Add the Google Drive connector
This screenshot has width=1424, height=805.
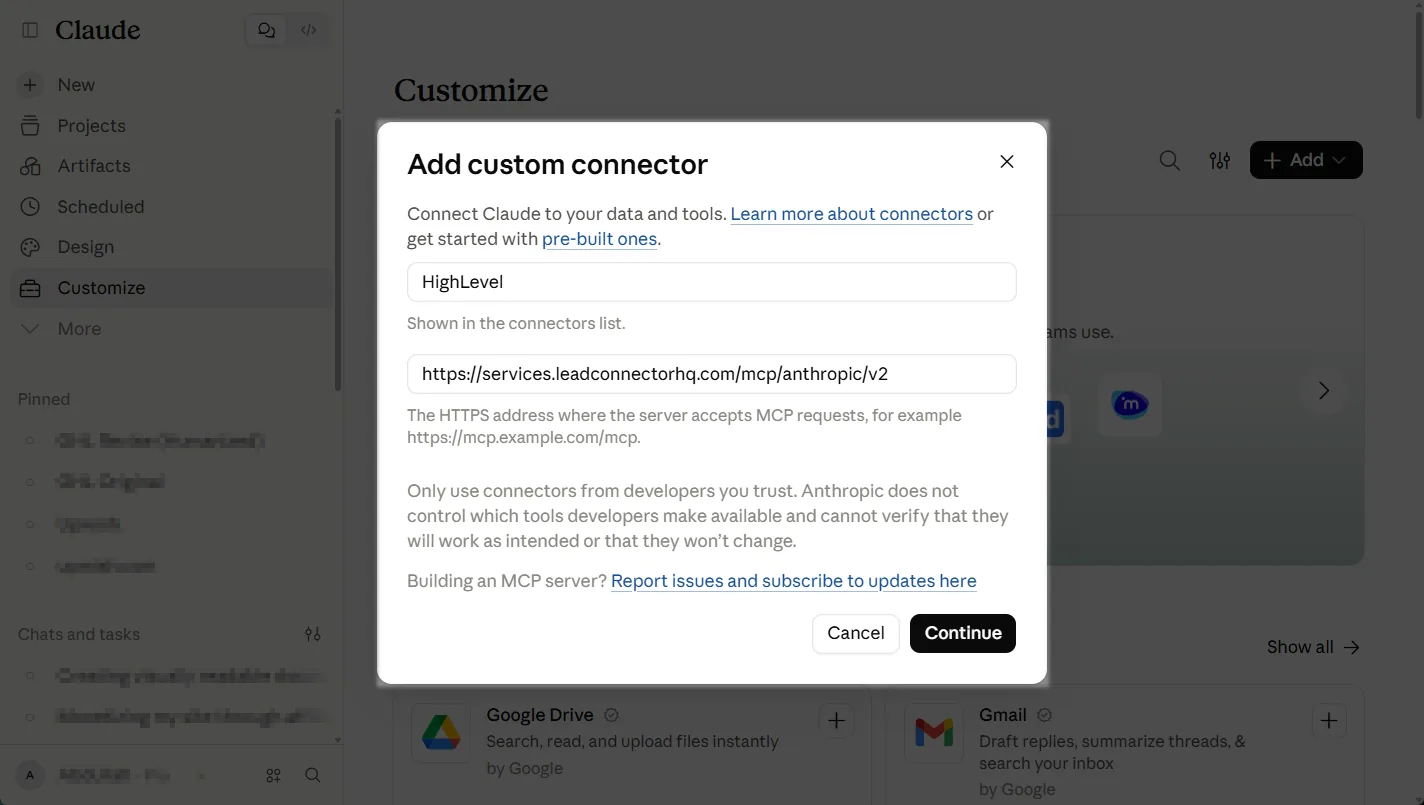836,720
